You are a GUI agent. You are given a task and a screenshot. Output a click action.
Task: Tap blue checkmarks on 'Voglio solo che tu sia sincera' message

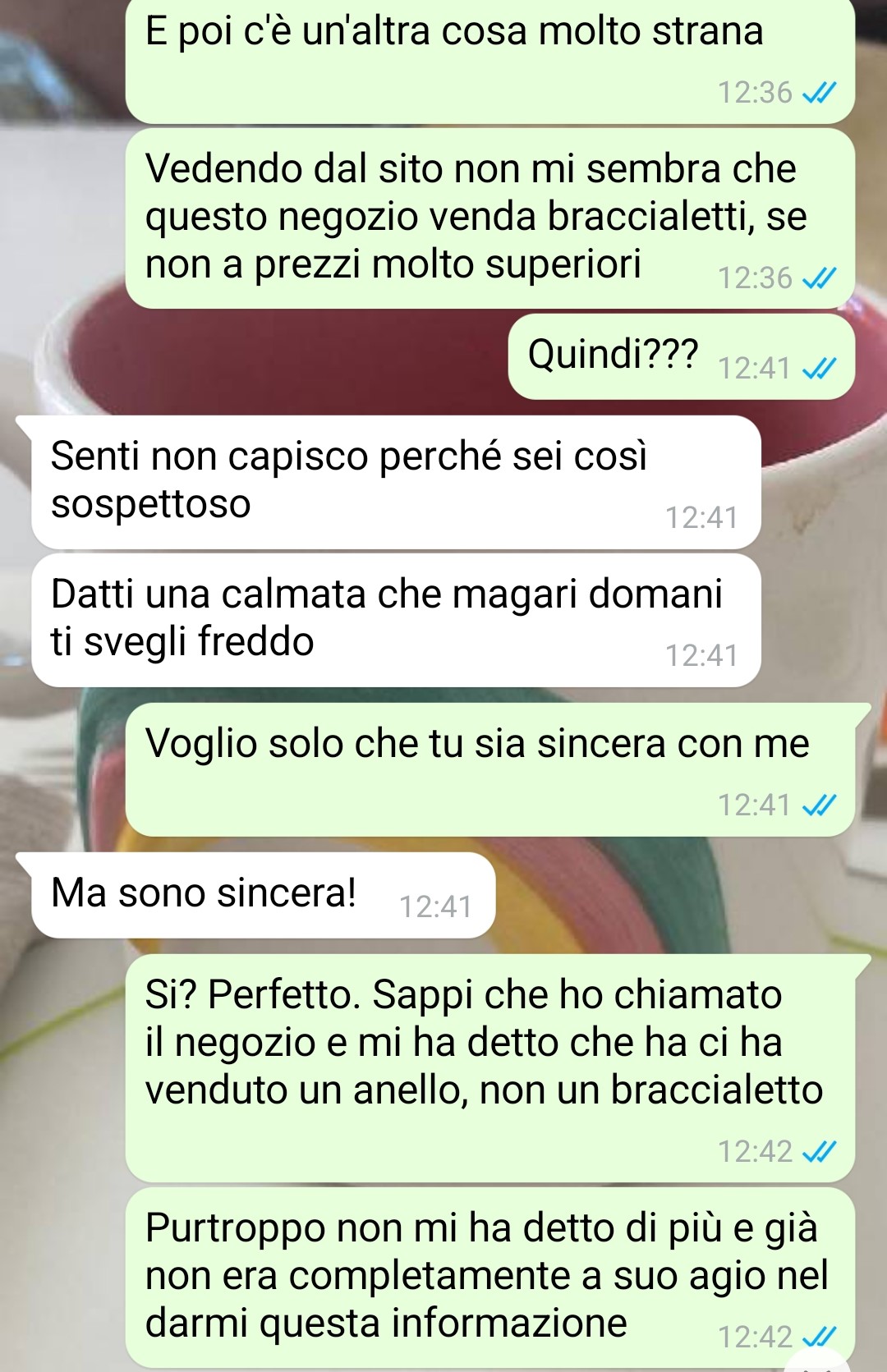click(x=819, y=806)
